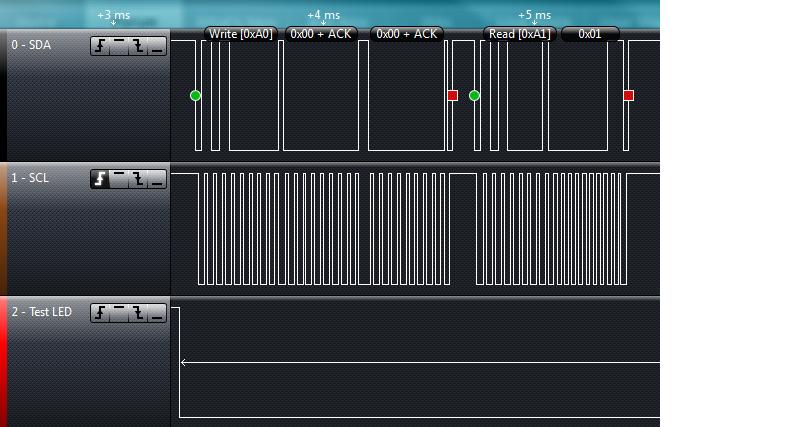This screenshot has width=785, height=427.
Task: Click the +4 ms time ruler marker
Action: (323, 16)
